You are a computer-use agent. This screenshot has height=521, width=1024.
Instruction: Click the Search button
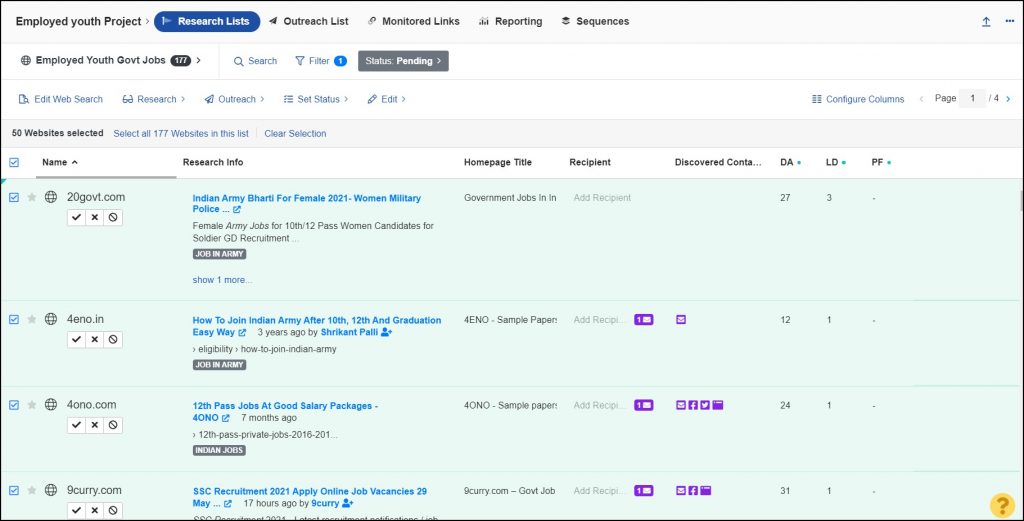(255, 61)
